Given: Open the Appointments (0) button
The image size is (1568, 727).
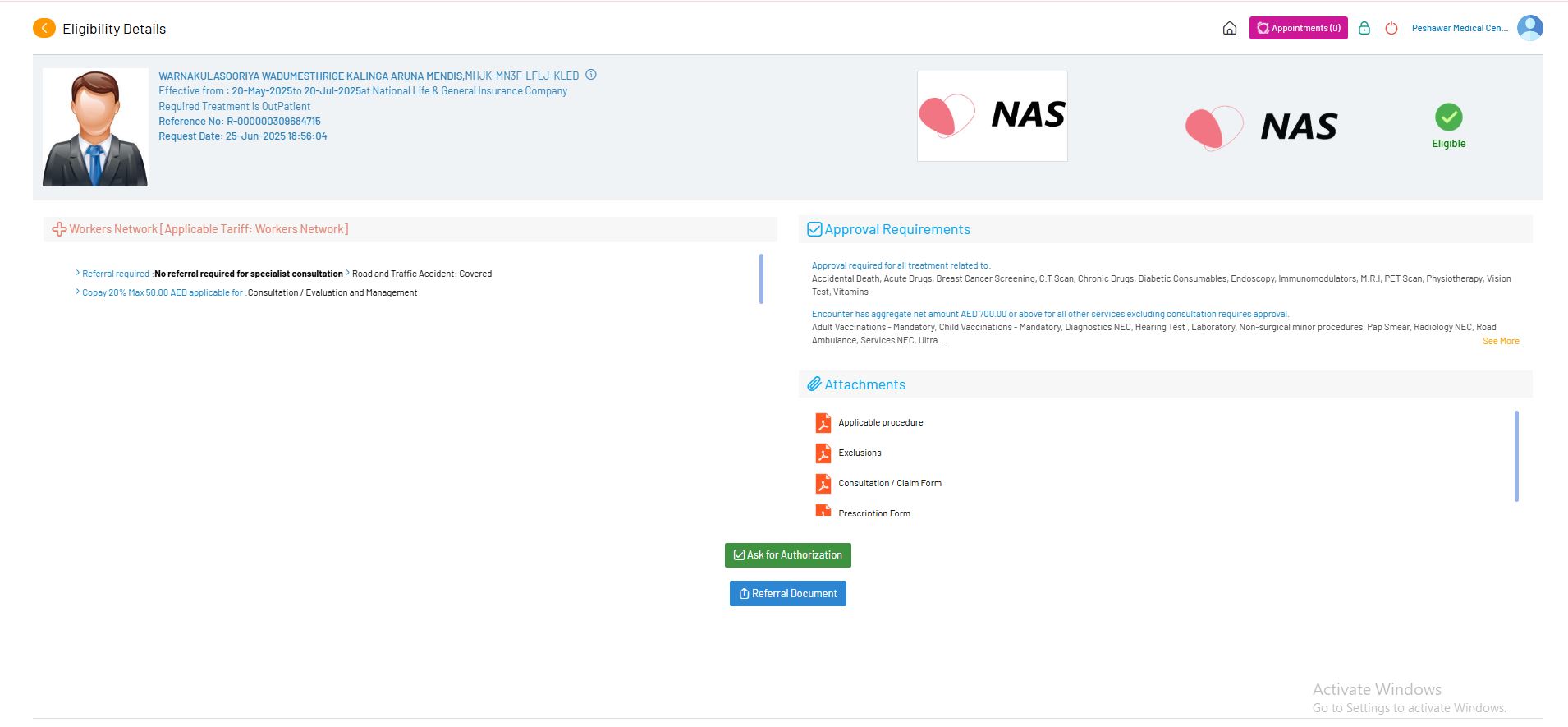Looking at the screenshot, I should 1299,28.
